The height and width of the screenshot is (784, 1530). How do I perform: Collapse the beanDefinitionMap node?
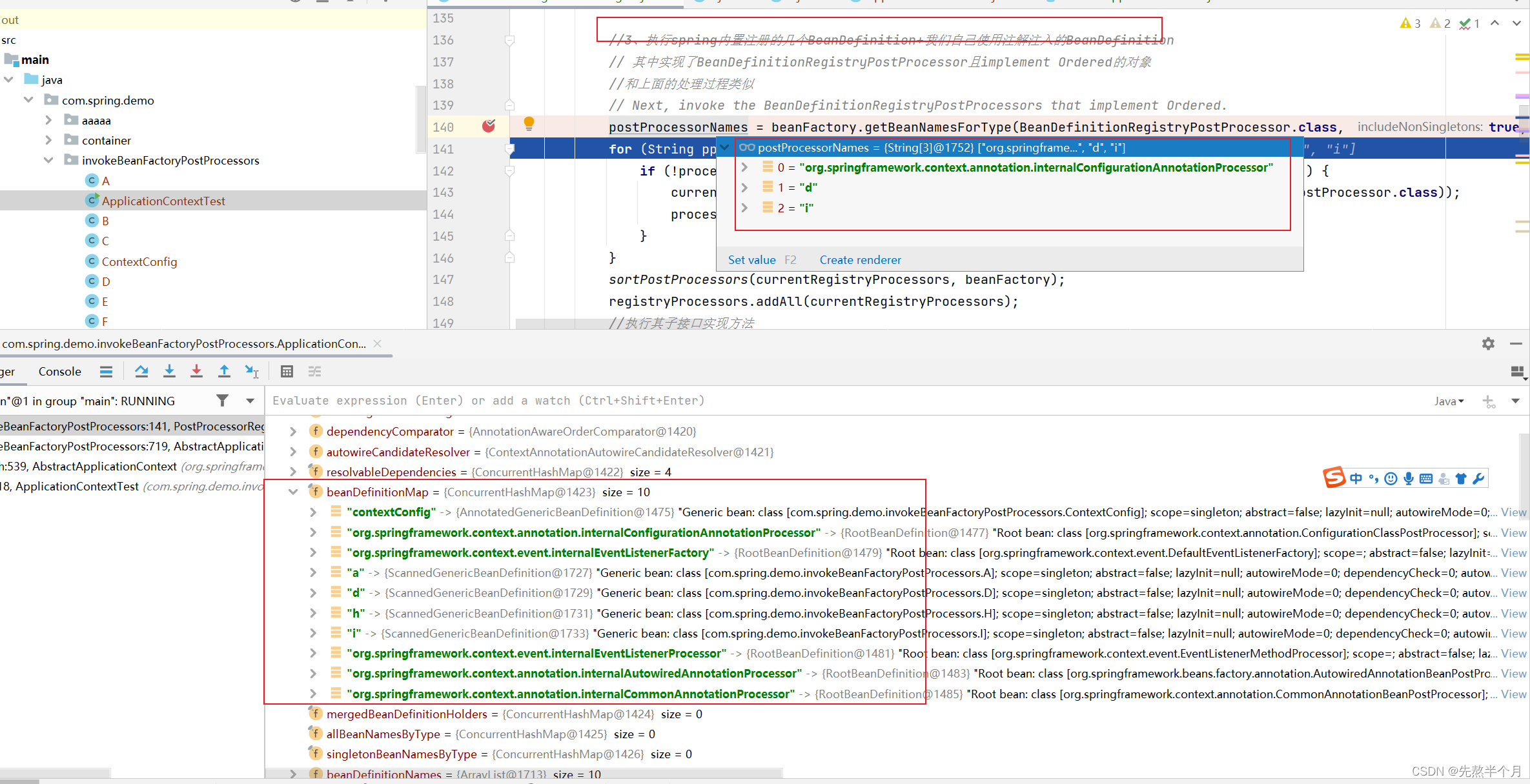coord(293,492)
